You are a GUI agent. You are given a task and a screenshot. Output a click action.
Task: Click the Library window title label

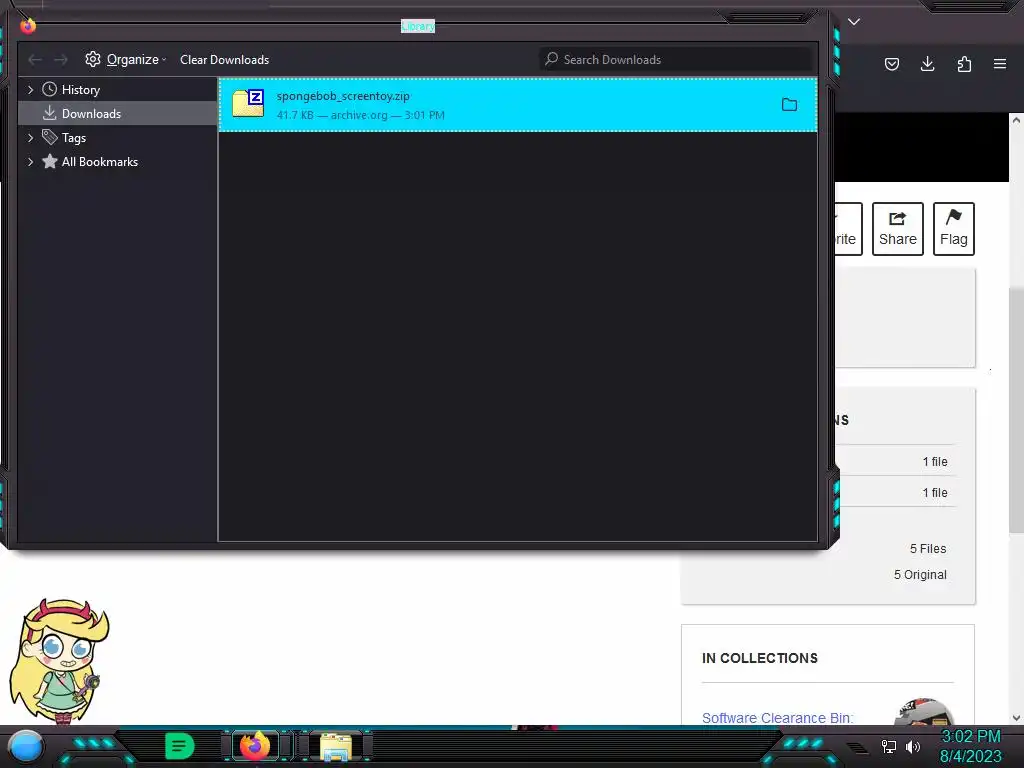pyautogui.click(x=418, y=26)
